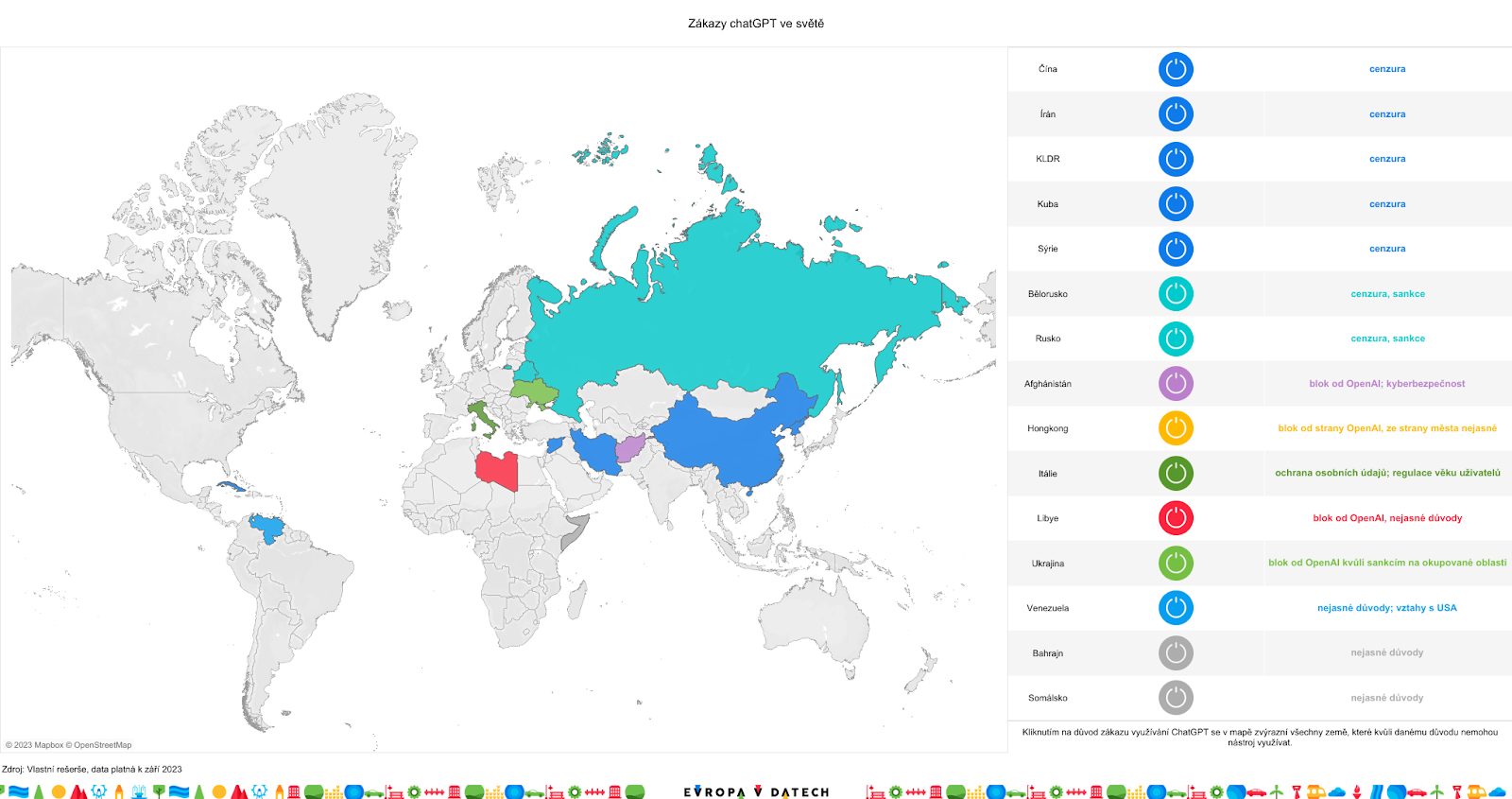Image resolution: width=1512 pixels, height=799 pixels.
Task: Click the Somálsko country label
Action: (x=1048, y=698)
